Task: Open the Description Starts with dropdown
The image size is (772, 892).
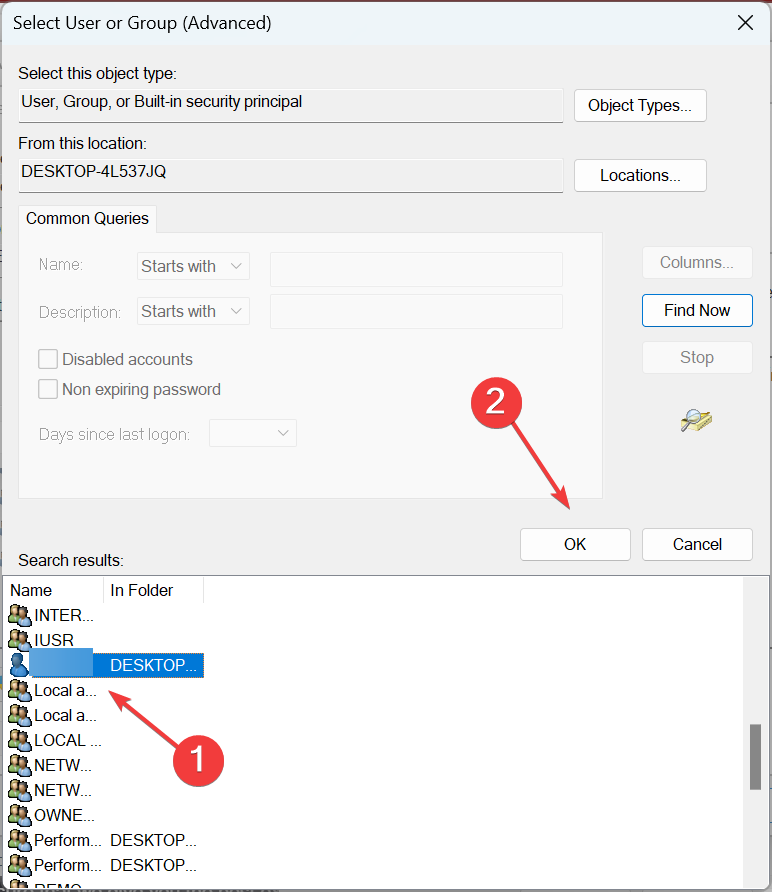Action: pyautogui.click(x=193, y=311)
